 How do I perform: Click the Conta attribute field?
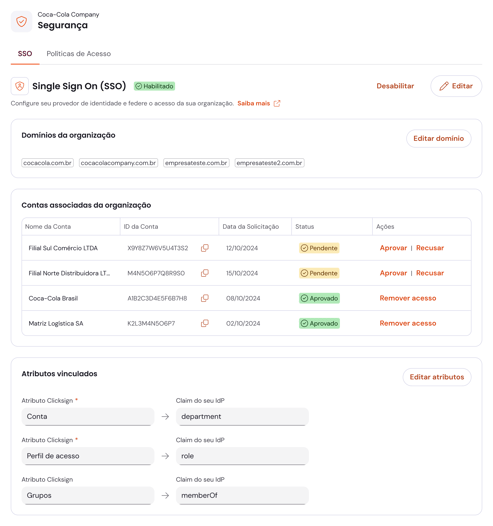click(88, 417)
